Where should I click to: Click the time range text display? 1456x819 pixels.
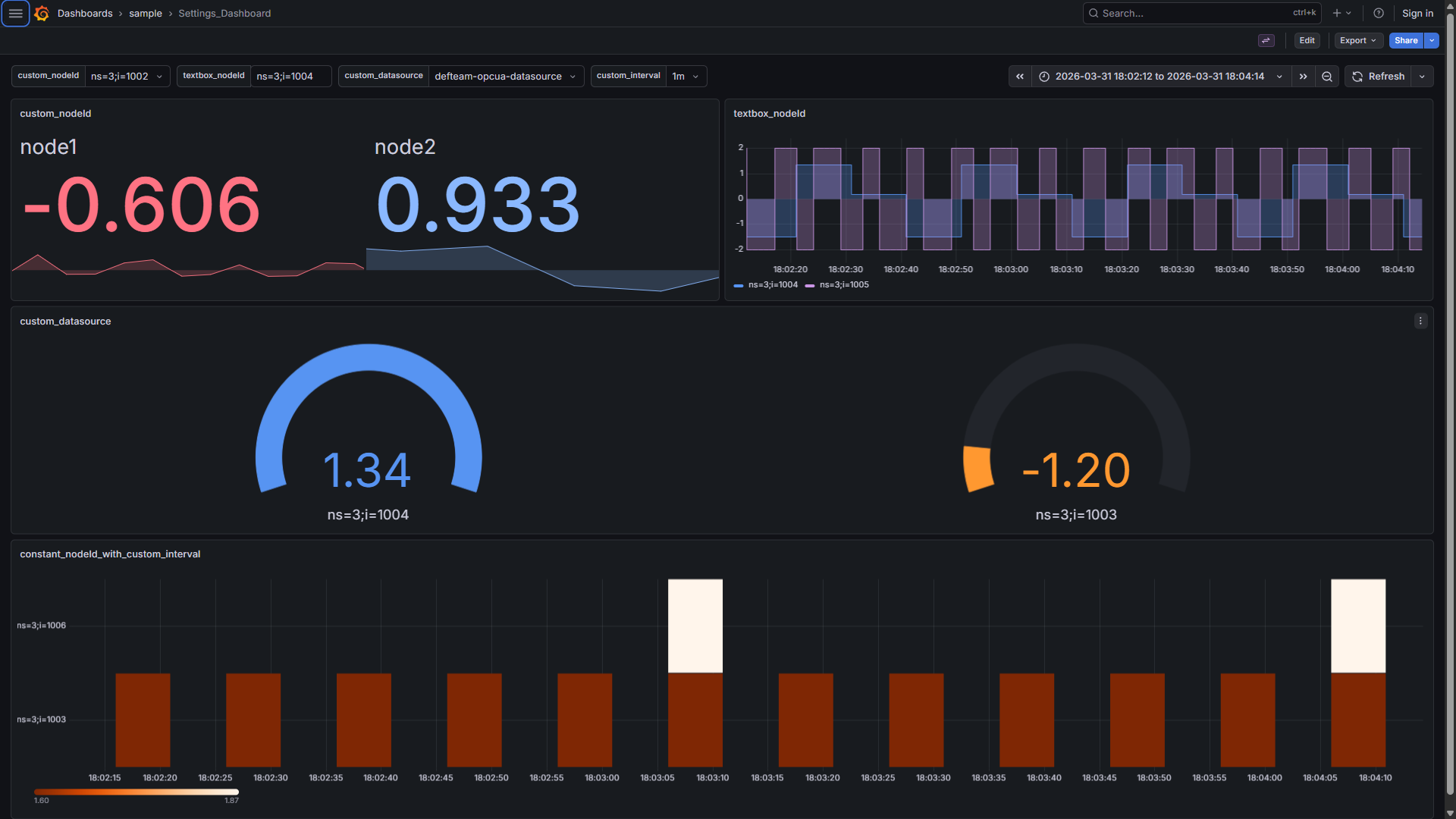(x=1159, y=77)
